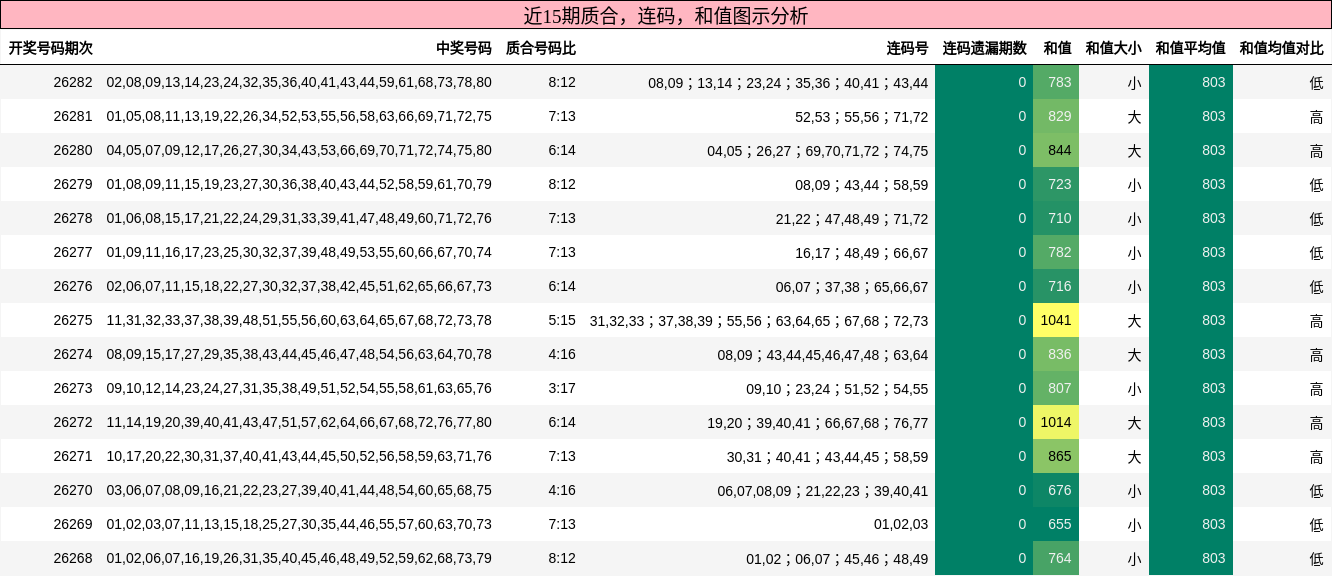Select issue number 26270
This screenshot has height=576, width=1332.
tap(73, 490)
